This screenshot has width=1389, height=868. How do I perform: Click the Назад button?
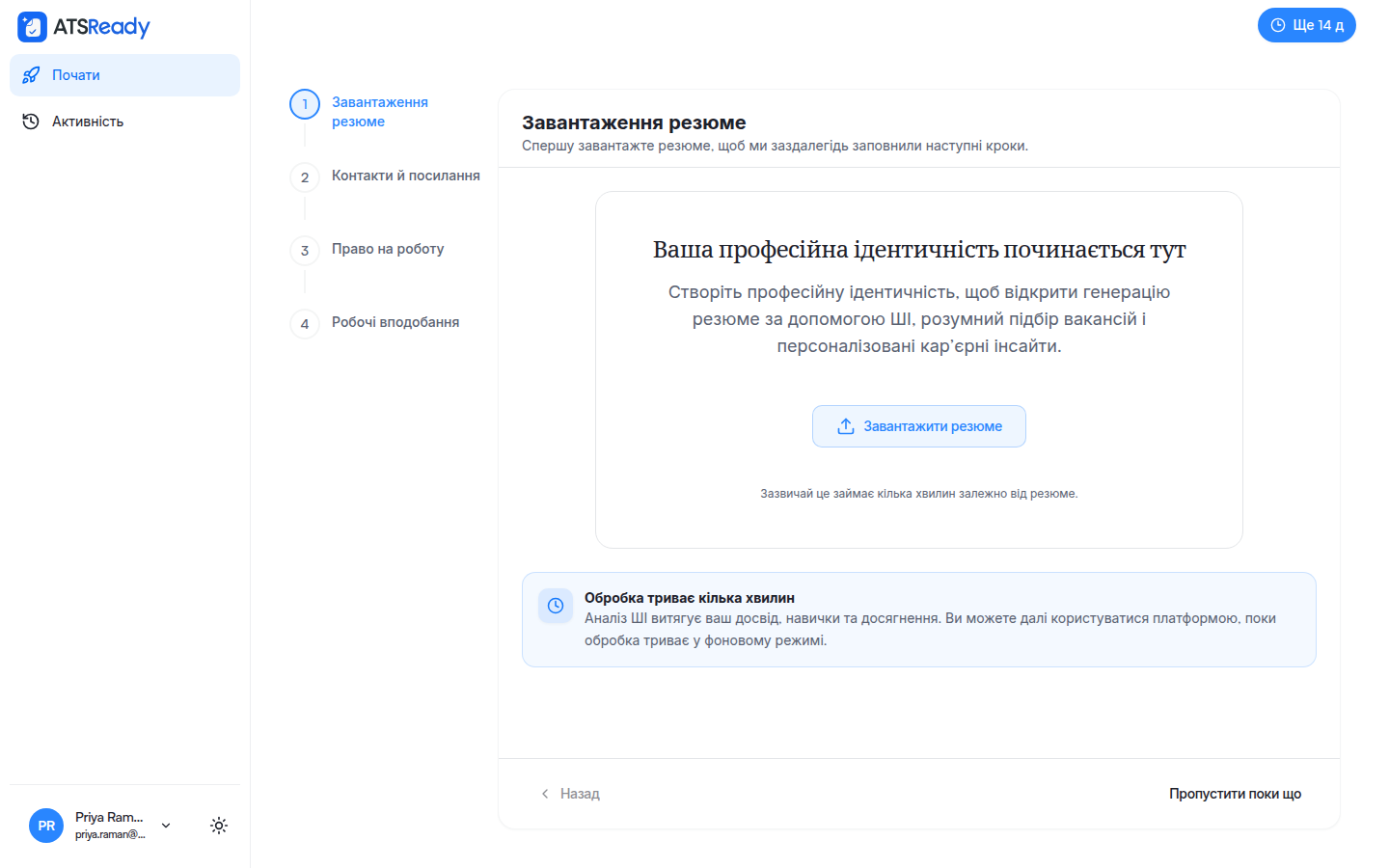(570, 794)
